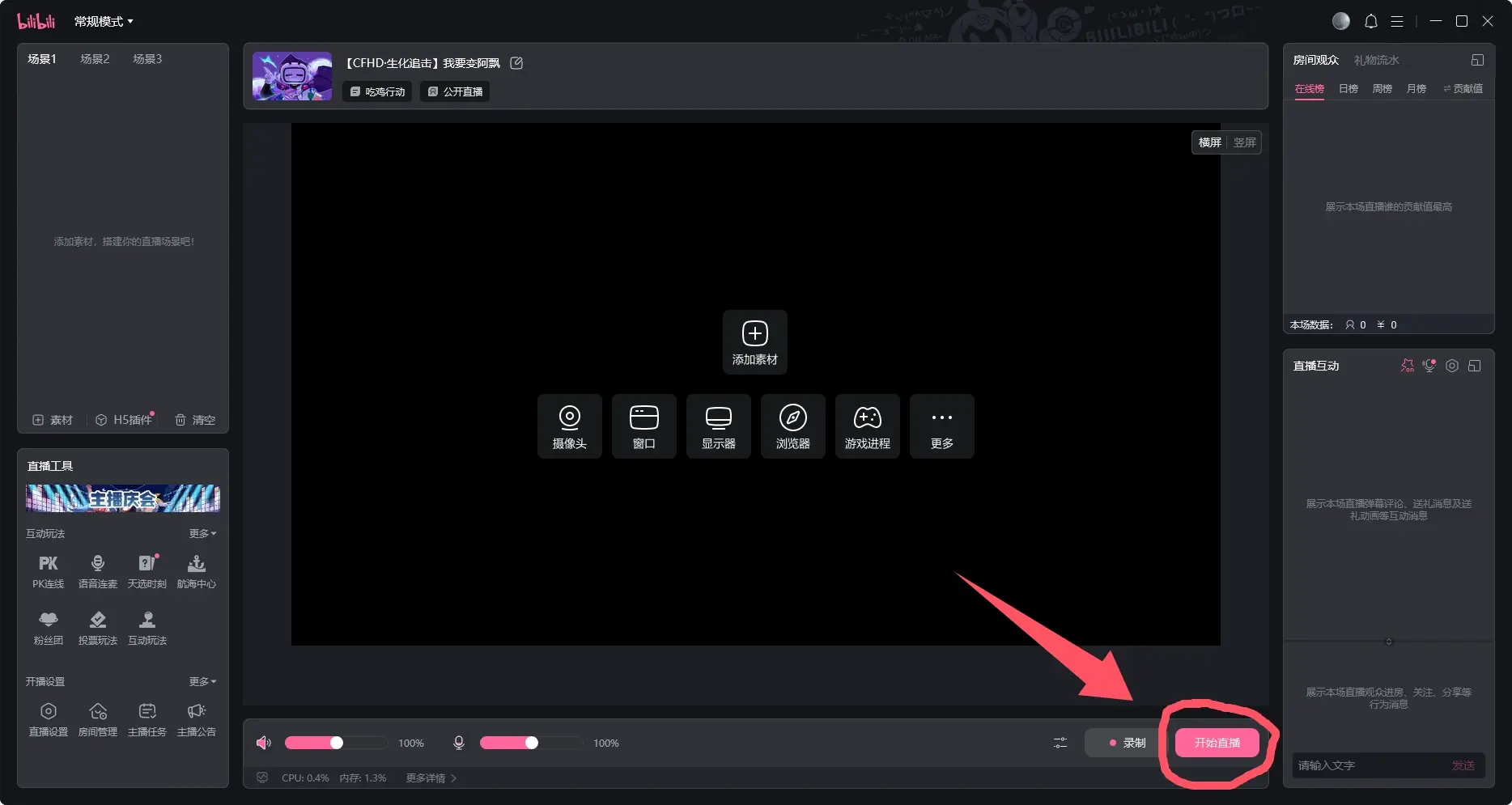
Task: Switch preview to 竖屏 portrait mode
Action: (1244, 142)
